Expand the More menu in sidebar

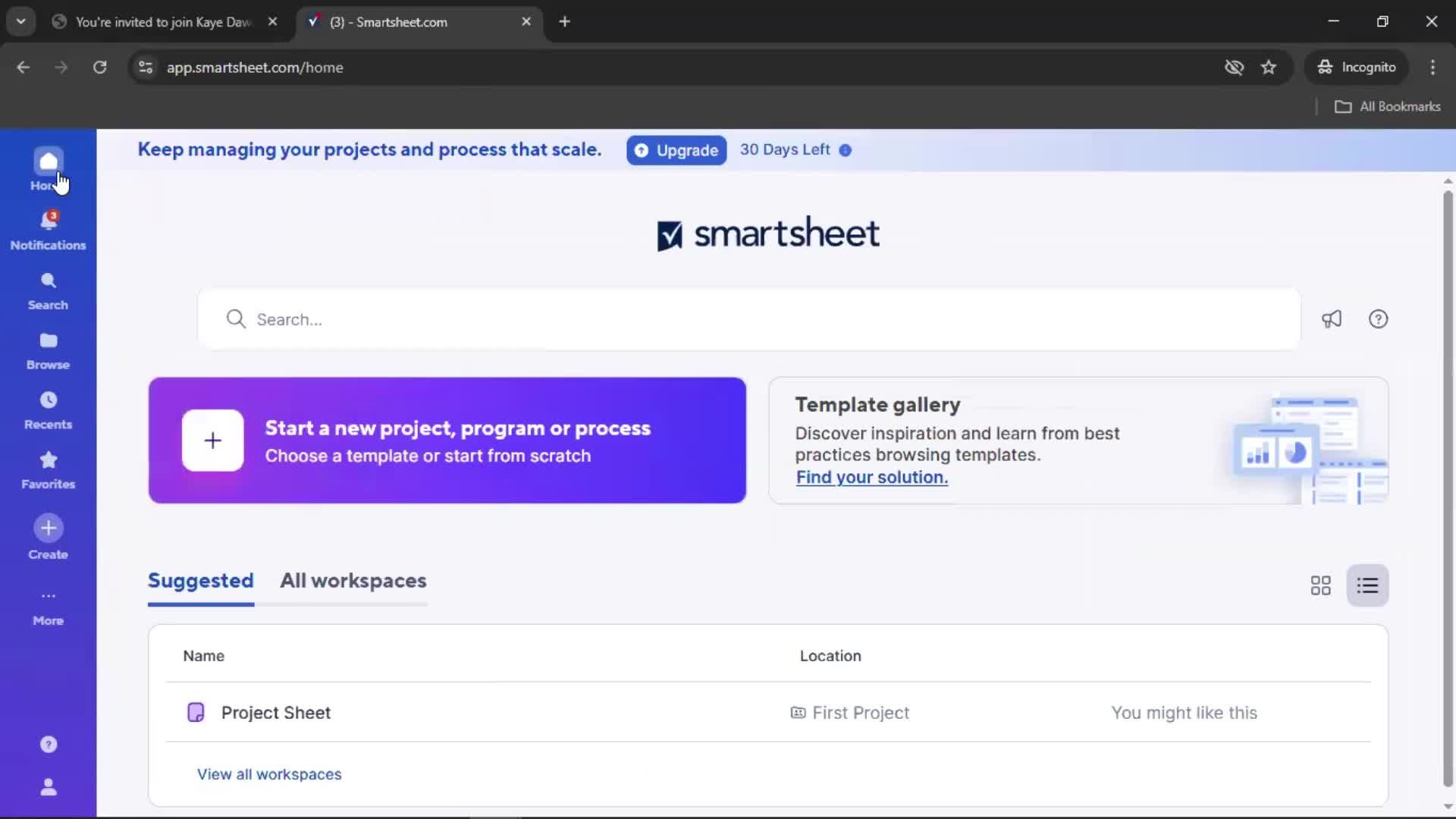point(48,605)
